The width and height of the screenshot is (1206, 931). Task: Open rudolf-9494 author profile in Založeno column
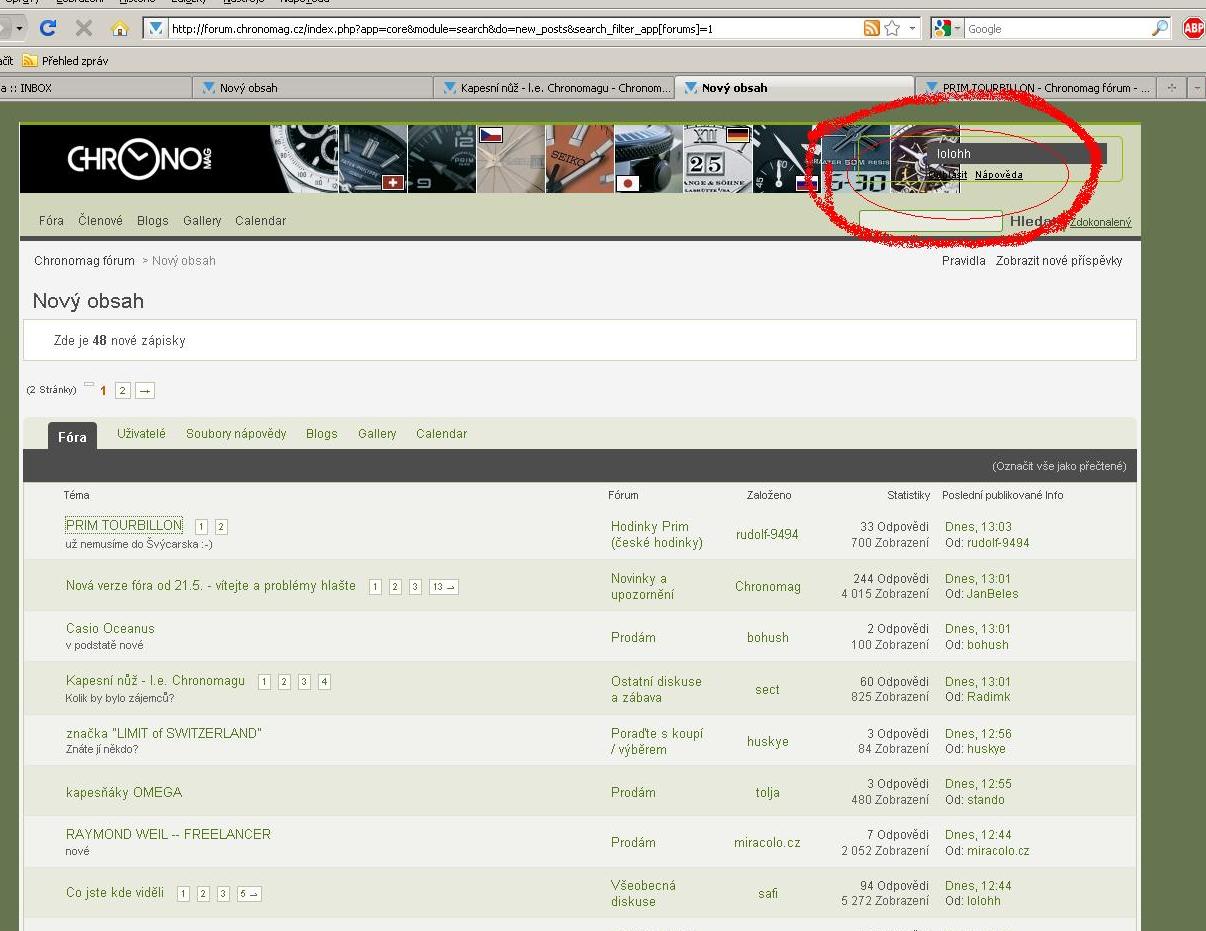point(767,535)
